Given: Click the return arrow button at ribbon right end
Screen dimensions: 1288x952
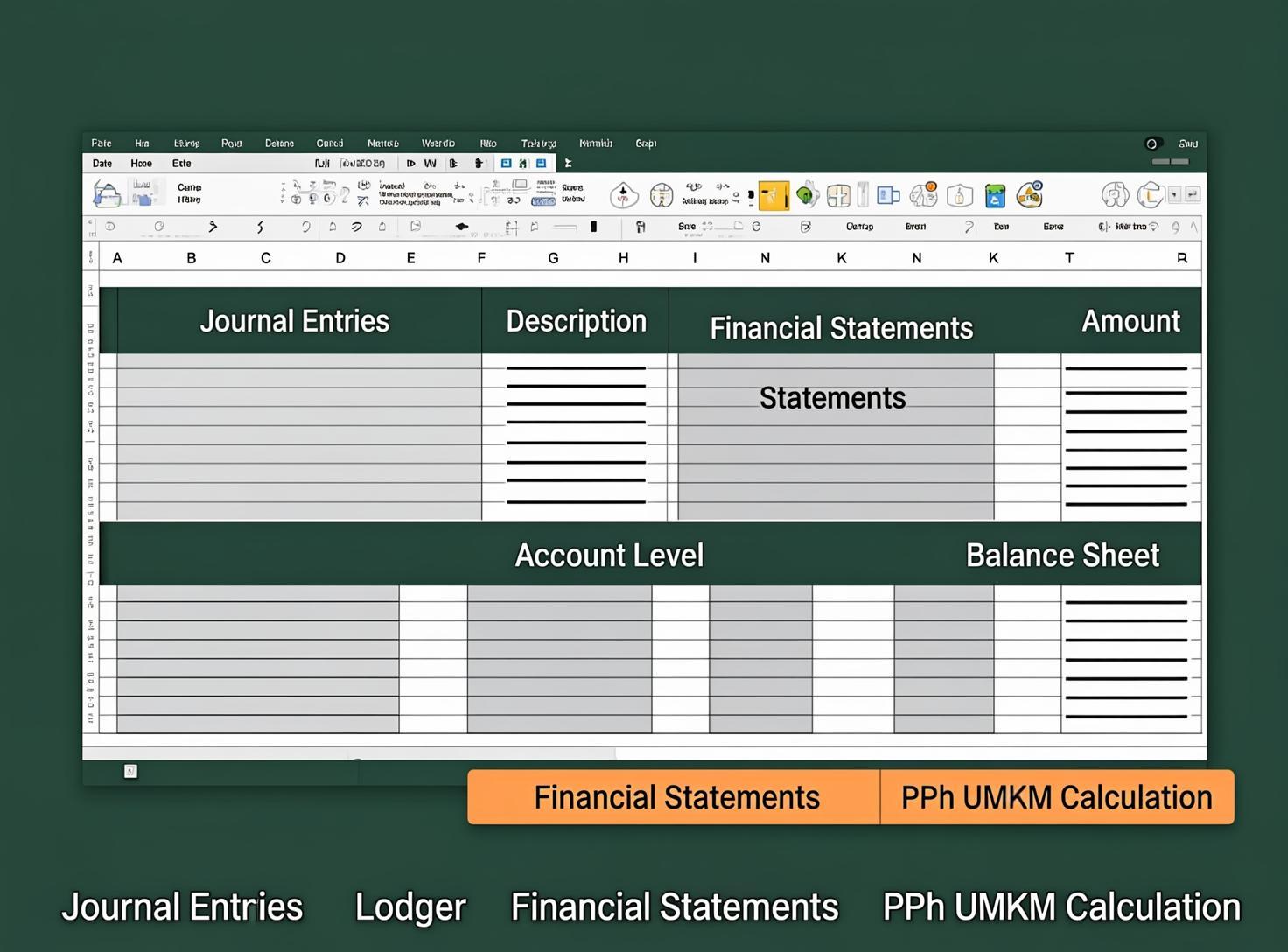Looking at the screenshot, I should coord(1193,194).
